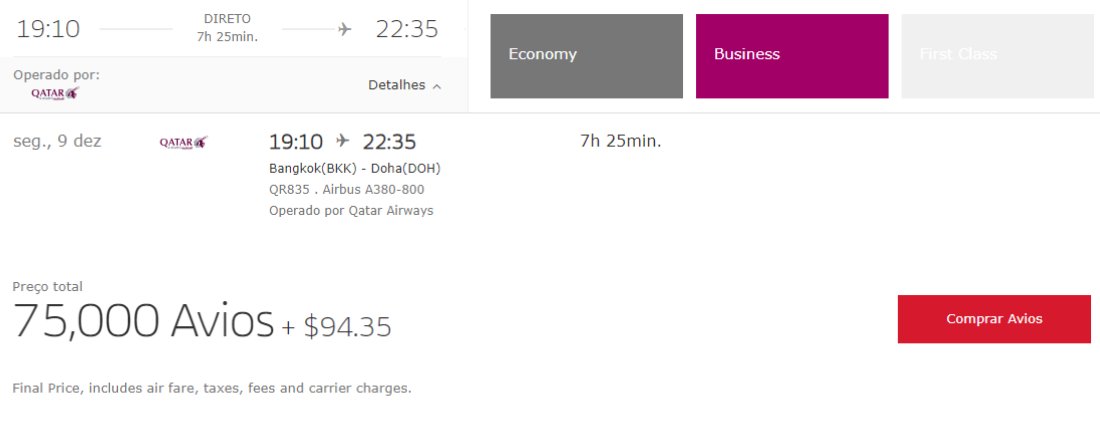Click the 75,000 Avios total price
The image size is (1100, 446).
click(x=143, y=321)
